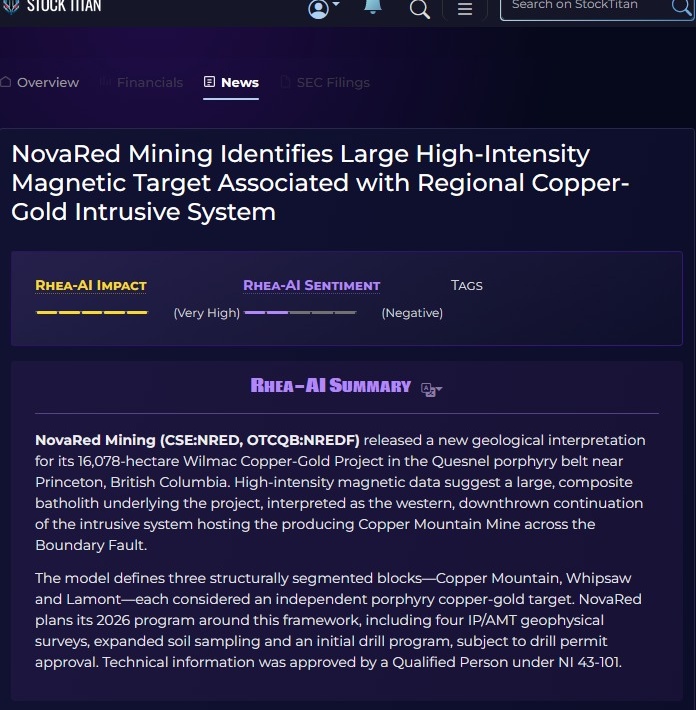
Task: Click the (Very High) impact label
Action: point(207,313)
